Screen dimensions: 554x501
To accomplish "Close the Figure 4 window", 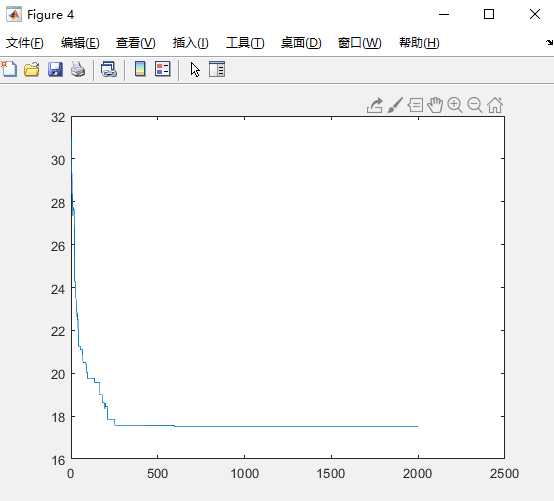I will 535,14.
